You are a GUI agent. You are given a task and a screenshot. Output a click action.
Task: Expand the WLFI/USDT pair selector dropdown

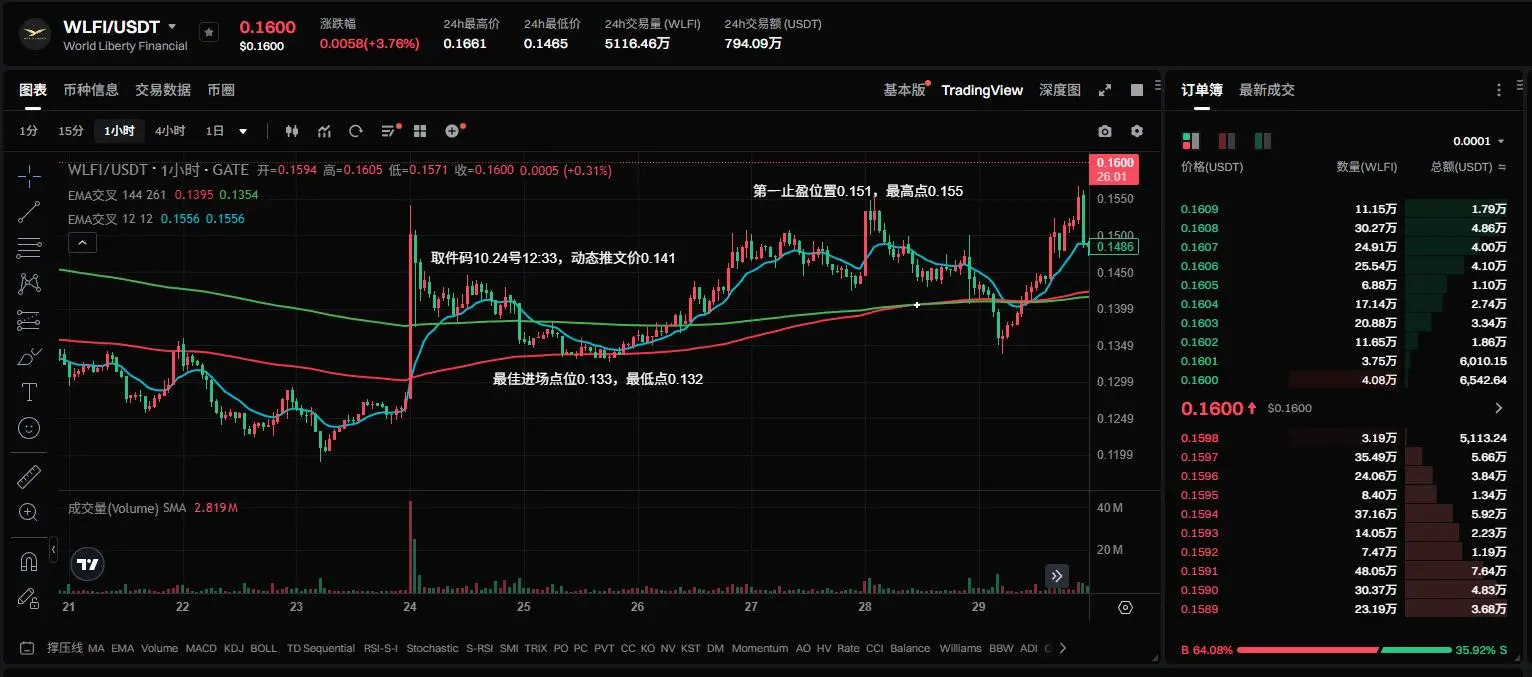point(172,27)
